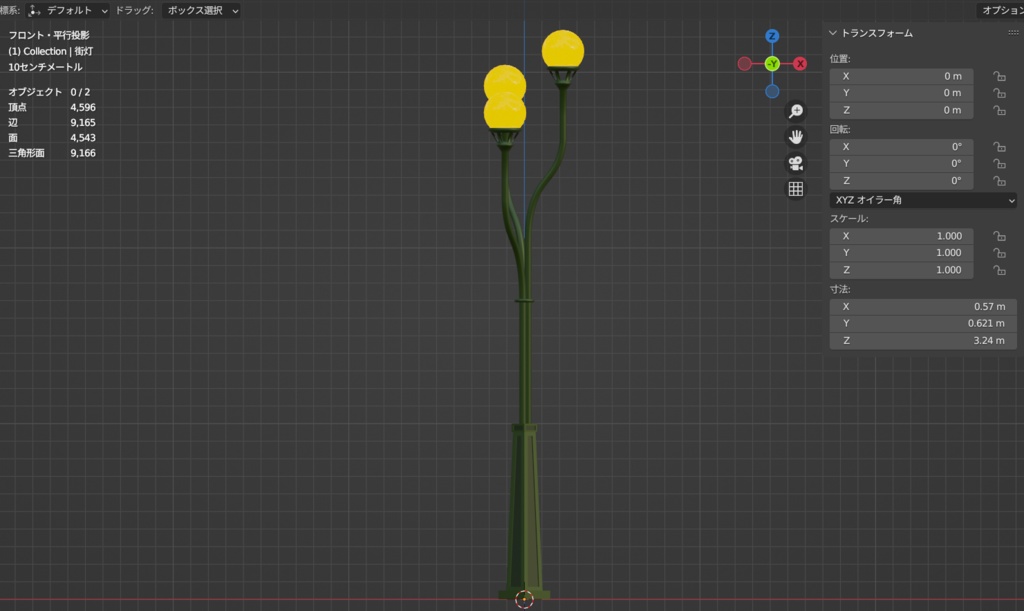This screenshot has height=611, width=1024.
Task: Click dimension Y field showing 0.621 m
Action: point(923,323)
